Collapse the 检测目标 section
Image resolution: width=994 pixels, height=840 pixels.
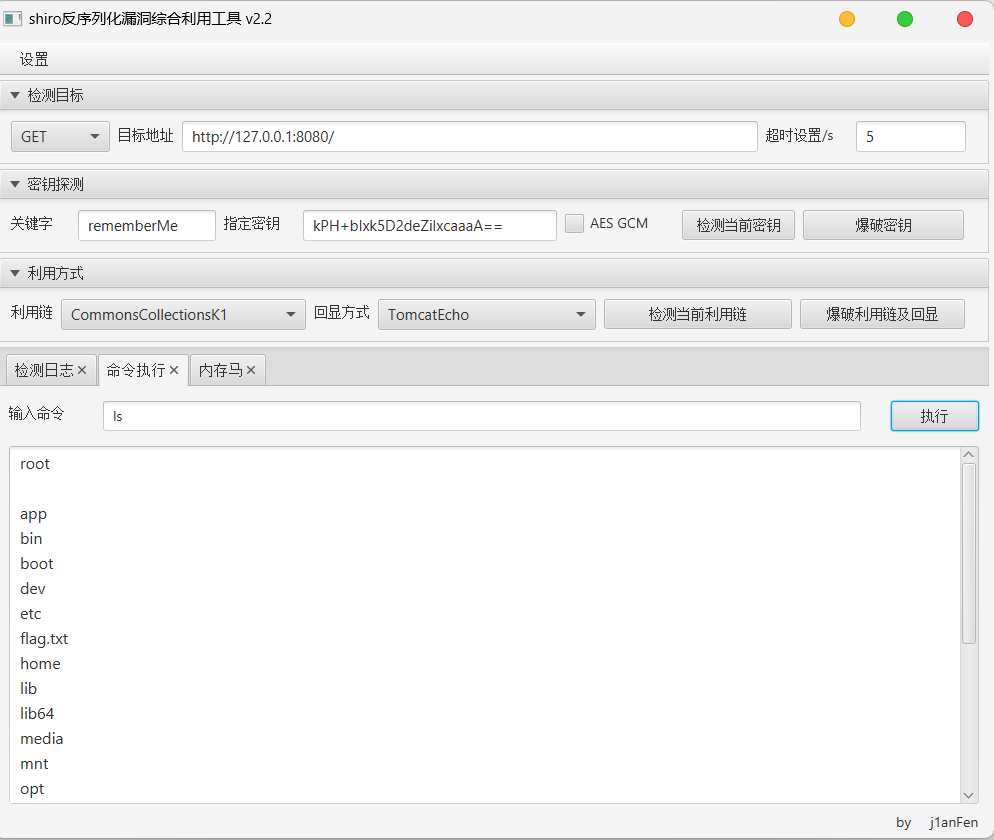pos(15,95)
